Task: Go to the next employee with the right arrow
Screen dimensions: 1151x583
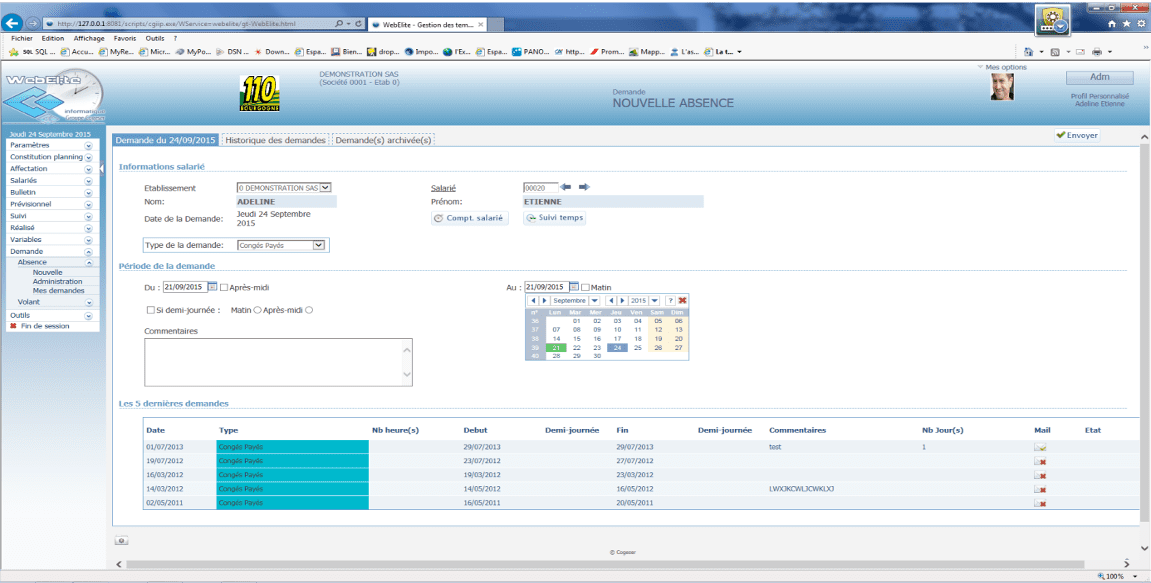Action: [x=584, y=187]
